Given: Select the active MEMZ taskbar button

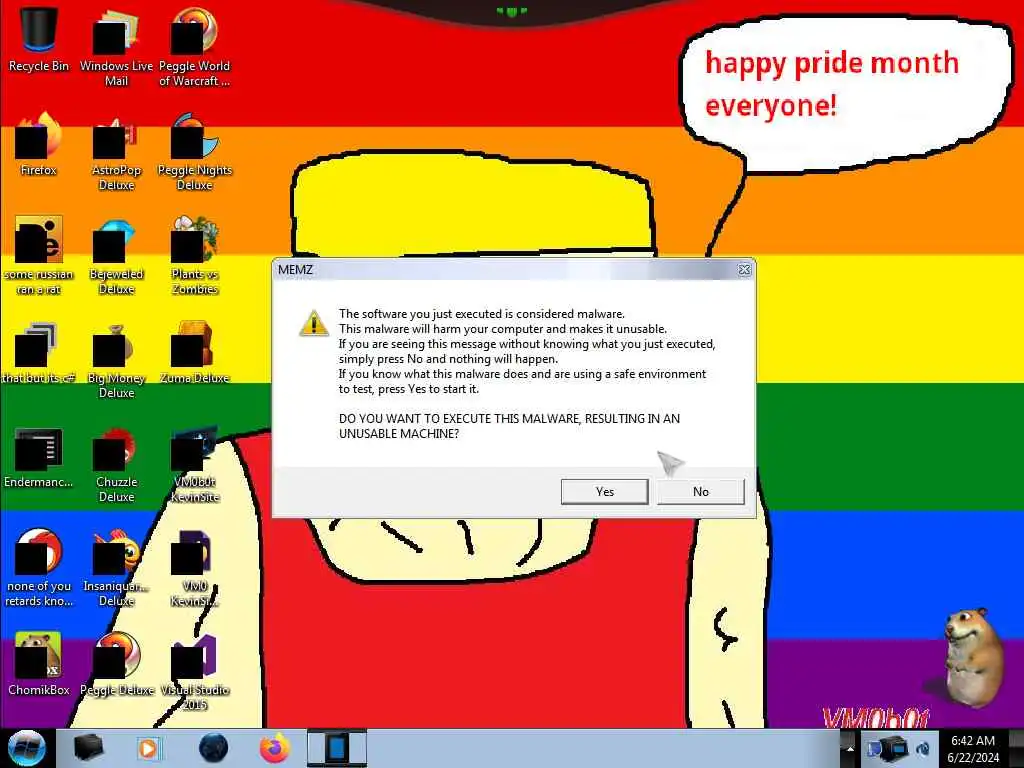Looking at the screenshot, I should [x=337, y=748].
